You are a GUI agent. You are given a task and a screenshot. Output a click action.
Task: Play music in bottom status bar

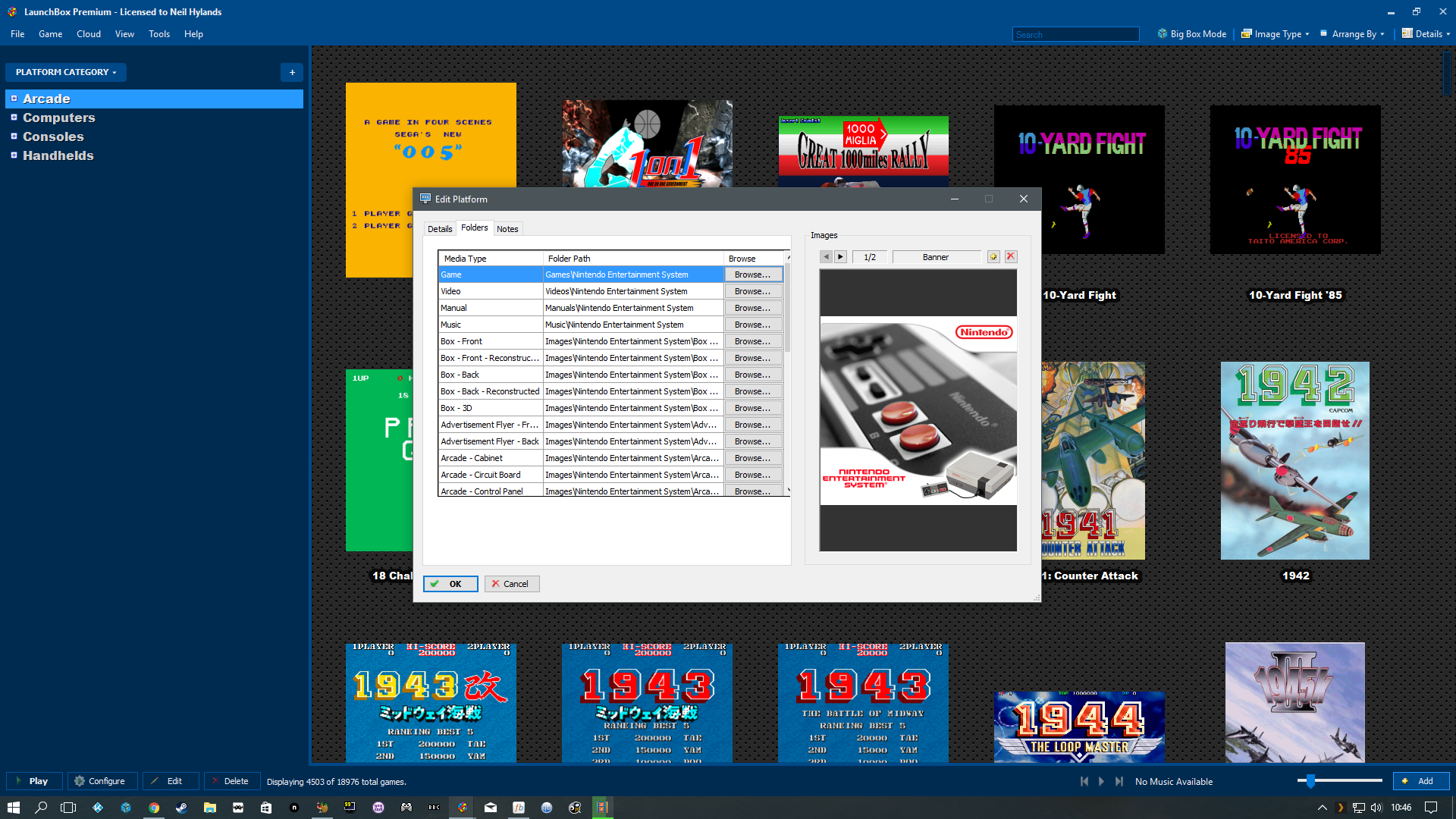pos(1101,781)
